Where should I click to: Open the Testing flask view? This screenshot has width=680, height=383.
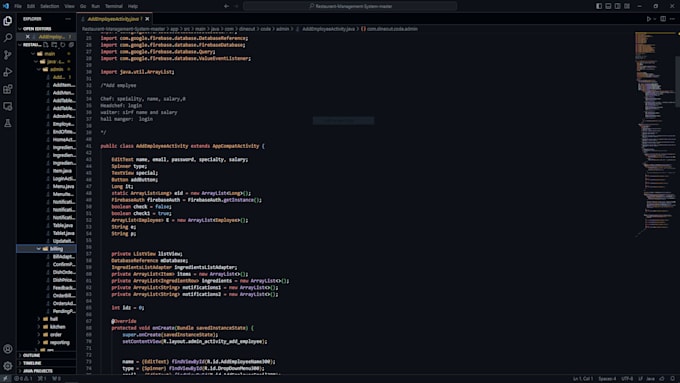click(8, 123)
